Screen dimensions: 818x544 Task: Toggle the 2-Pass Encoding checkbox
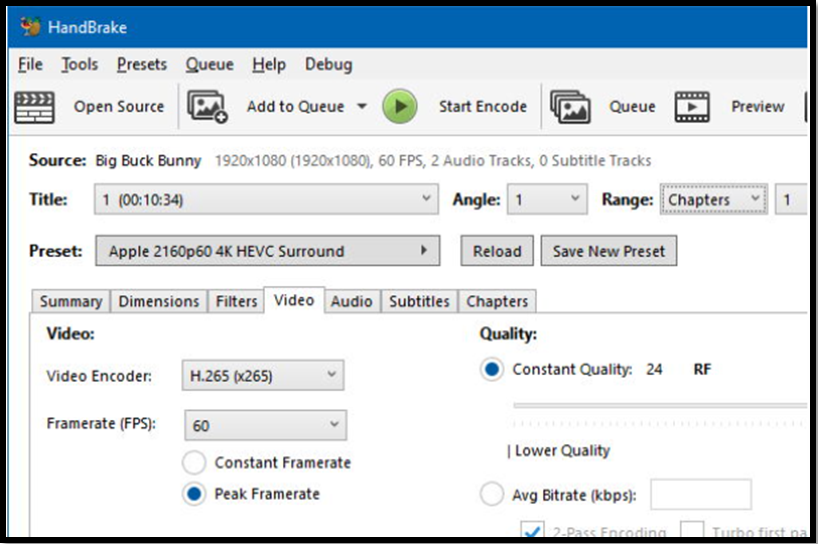click(532, 530)
